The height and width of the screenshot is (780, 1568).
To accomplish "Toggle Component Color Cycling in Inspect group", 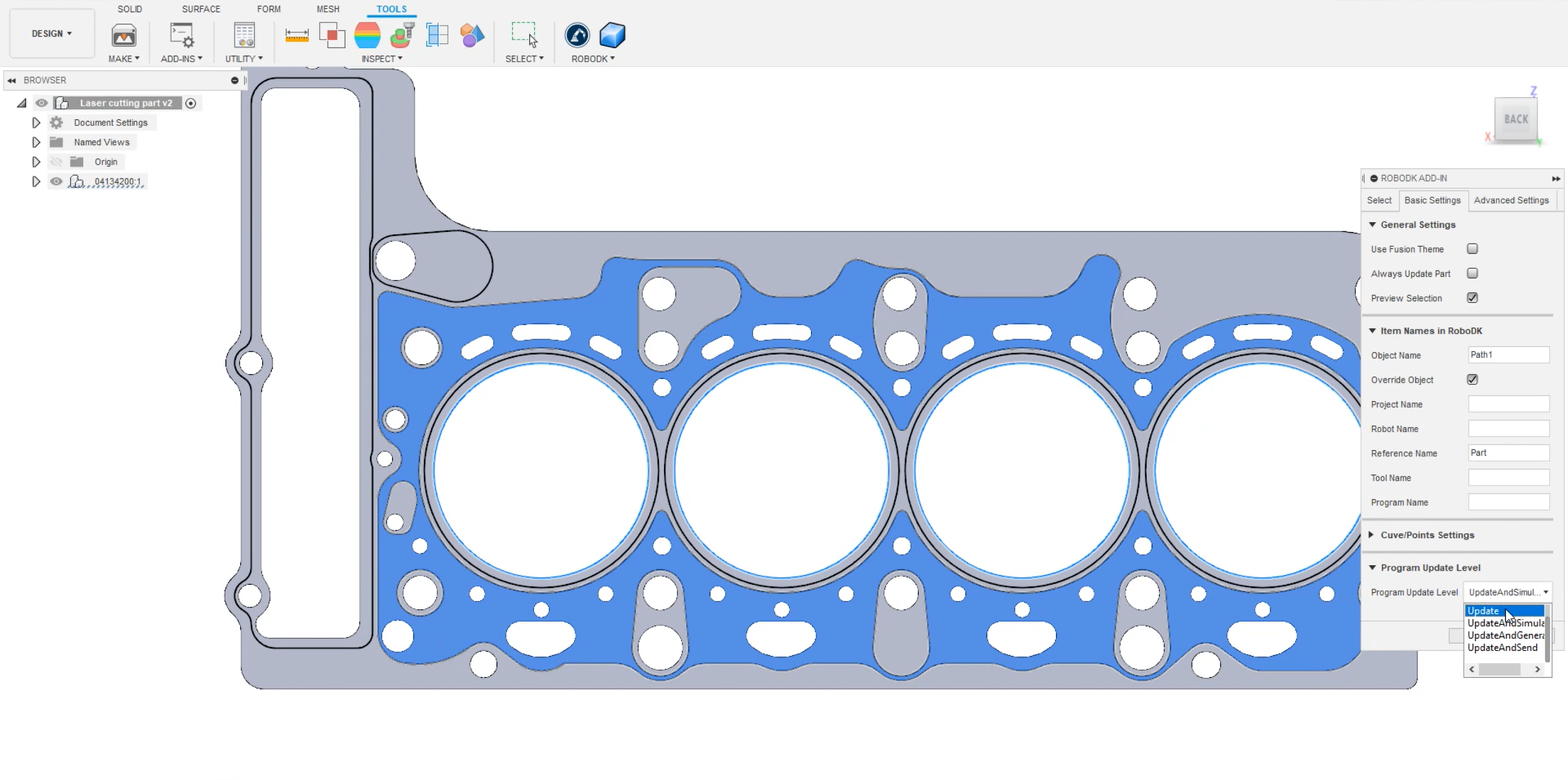I will point(472,35).
